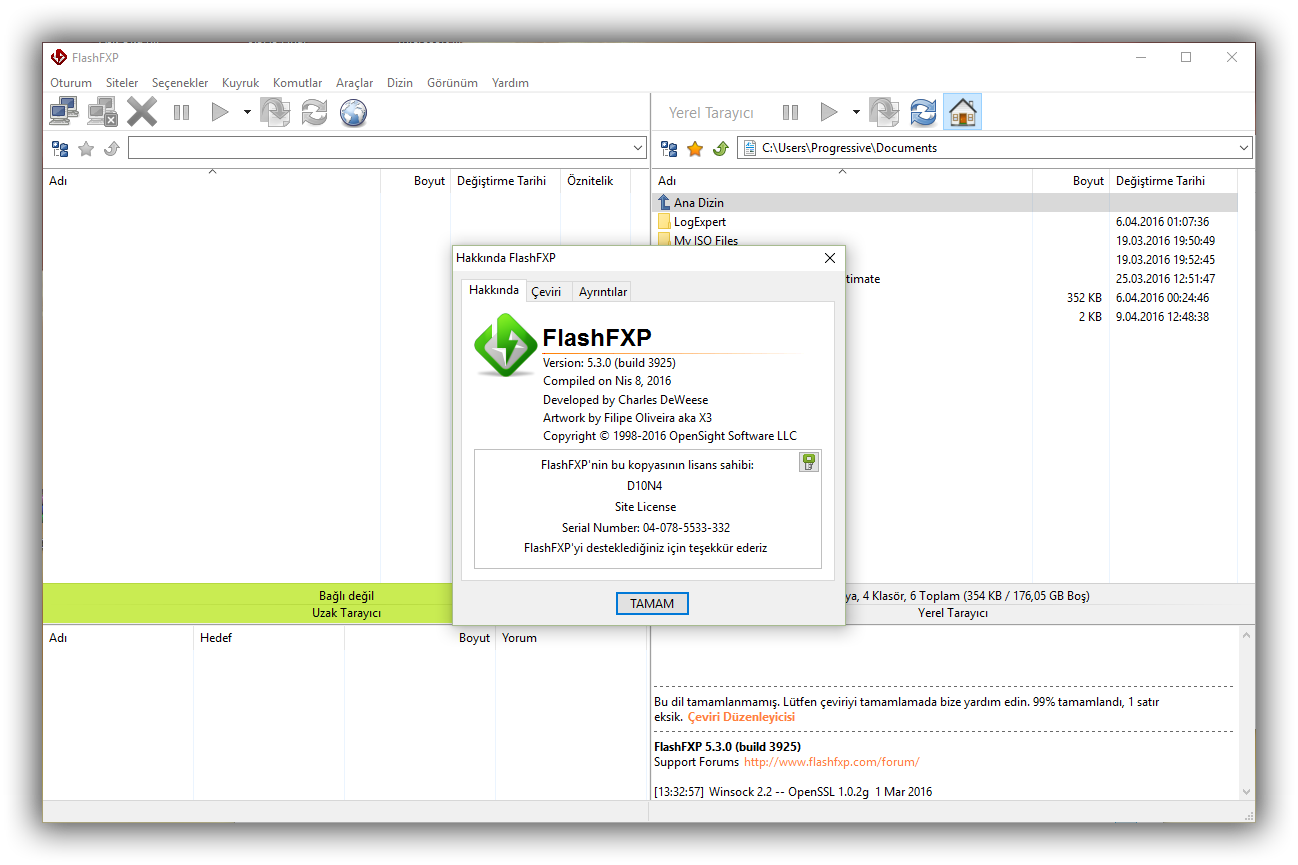The image size is (1298, 865).
Task: Click the remote pane refresh icon
Action: (314, 112)
